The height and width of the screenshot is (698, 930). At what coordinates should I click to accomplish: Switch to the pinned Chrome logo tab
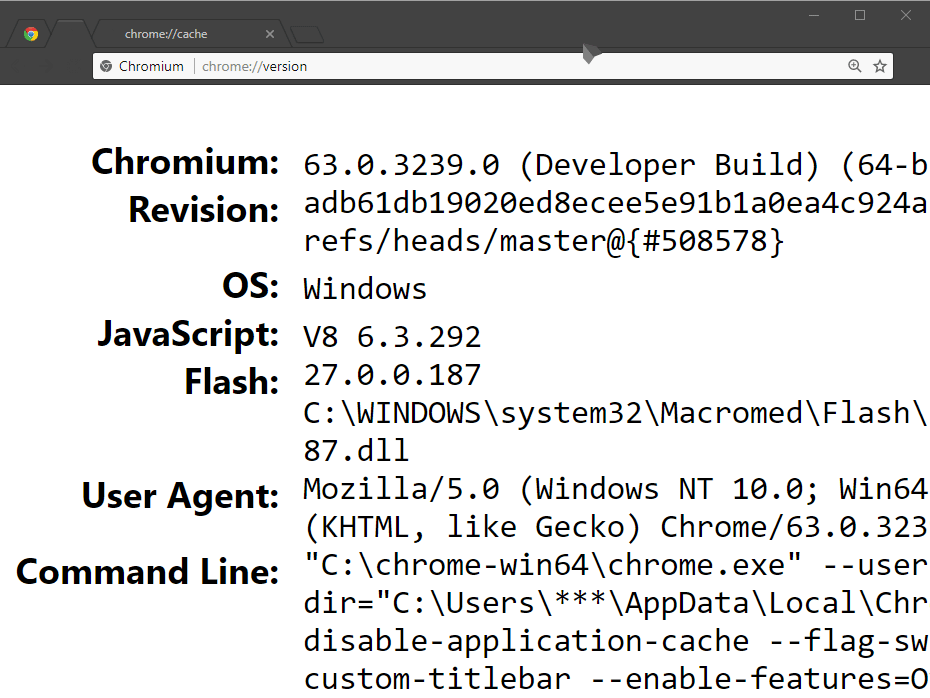coord(31,34)
